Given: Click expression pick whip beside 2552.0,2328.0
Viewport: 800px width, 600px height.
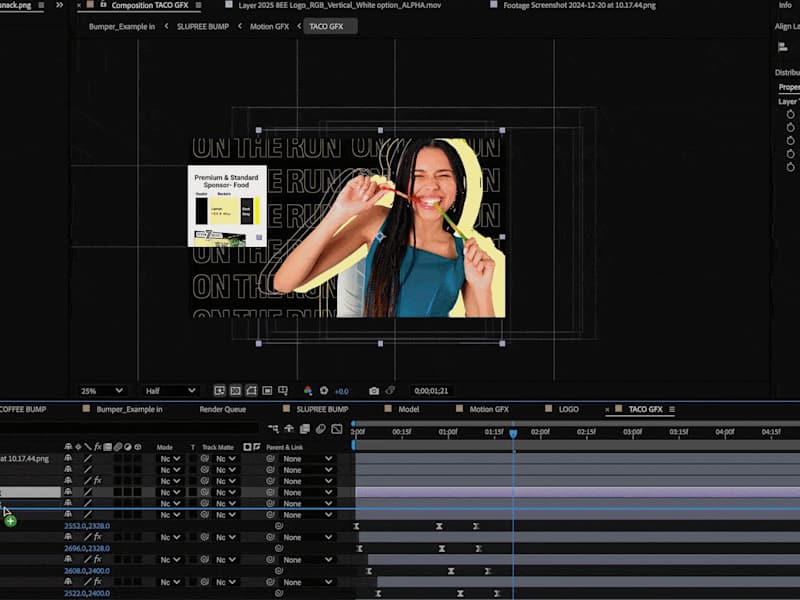Looking at the screenshot, I should tap(279, 526).
